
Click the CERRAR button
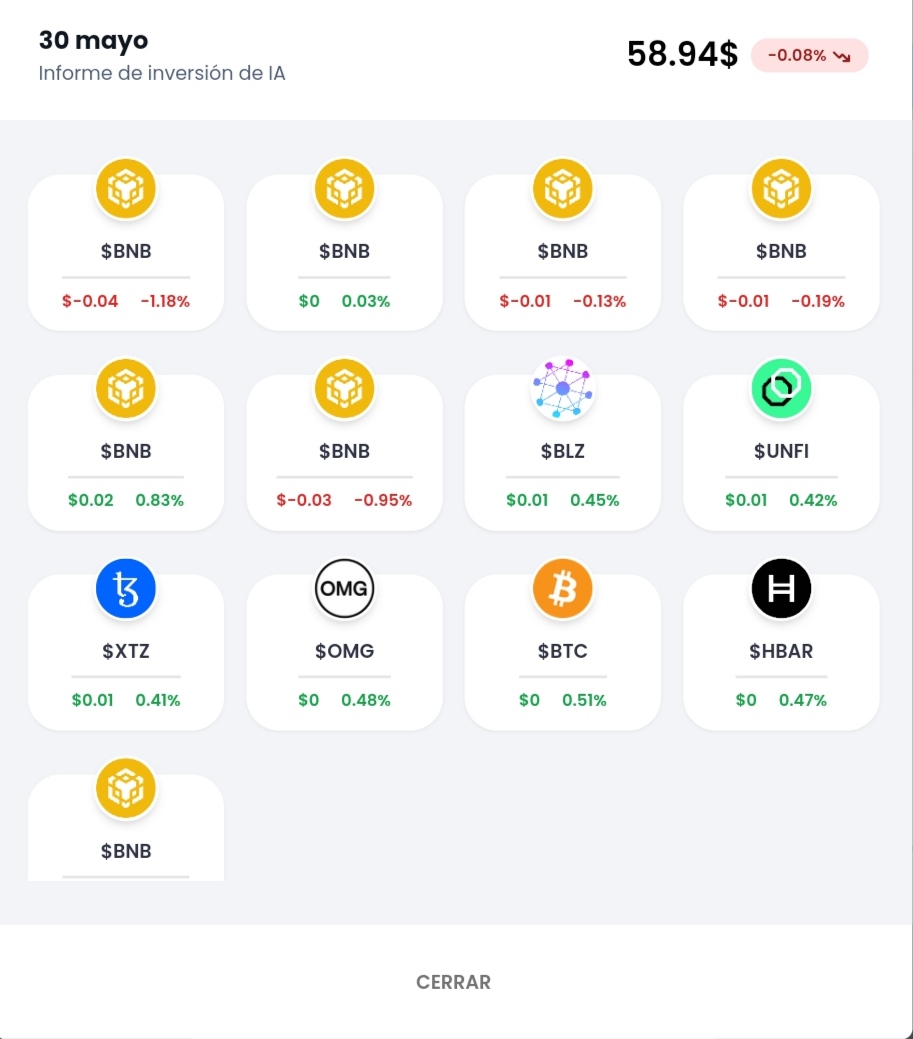click(x=454, y=982)
